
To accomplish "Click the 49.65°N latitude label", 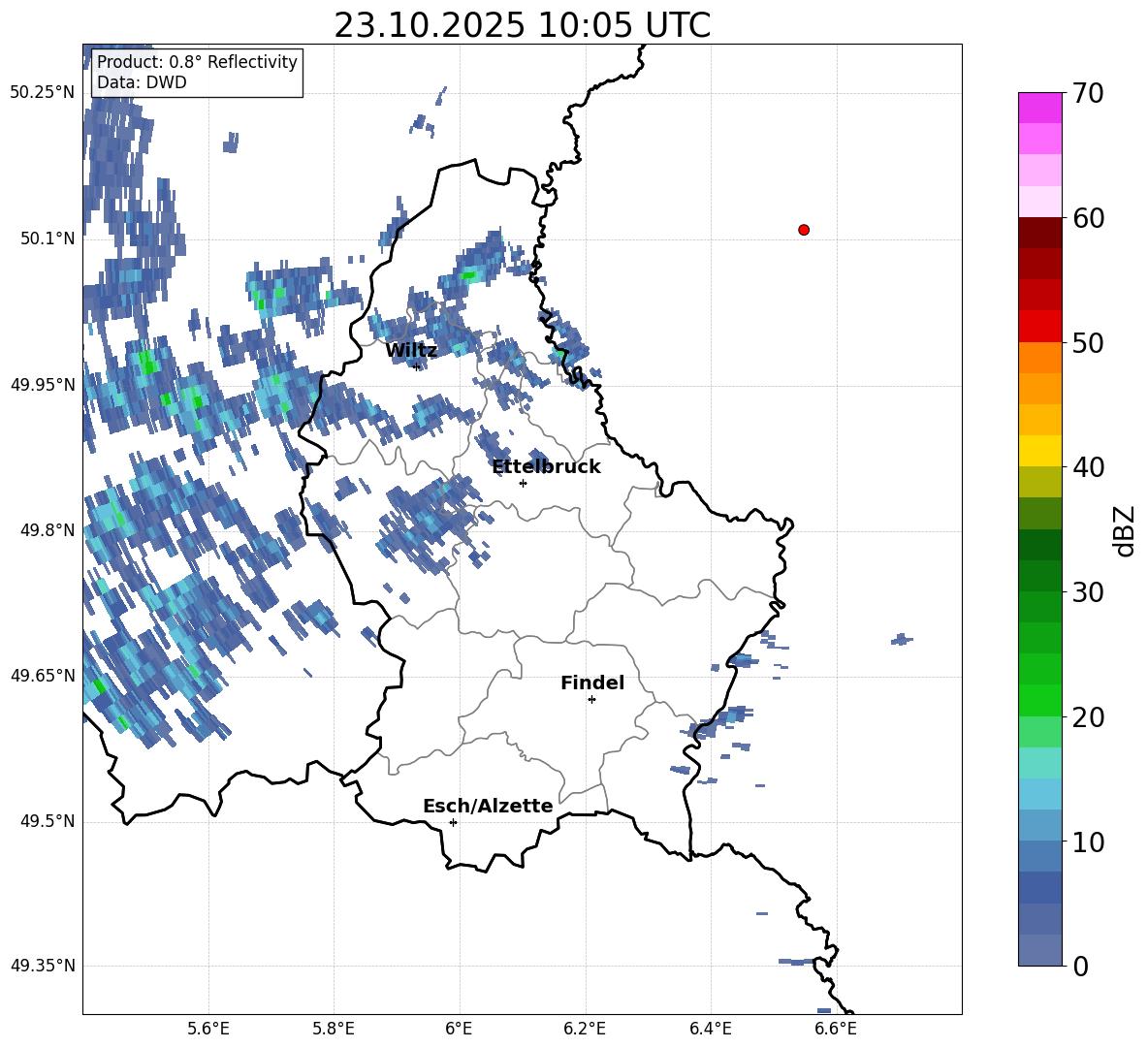I will (x=43, y=675).
